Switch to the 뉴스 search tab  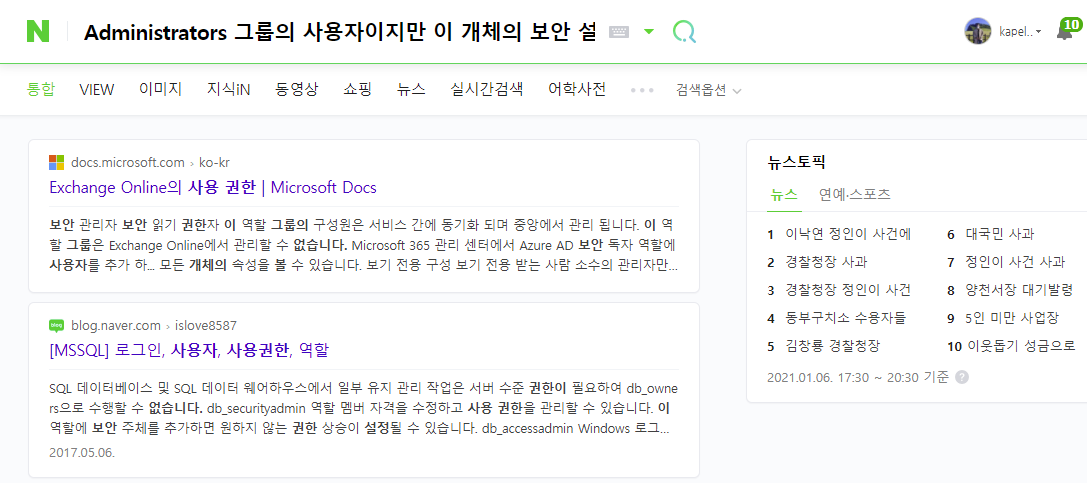pyautogui.click(x=411, y=89)
